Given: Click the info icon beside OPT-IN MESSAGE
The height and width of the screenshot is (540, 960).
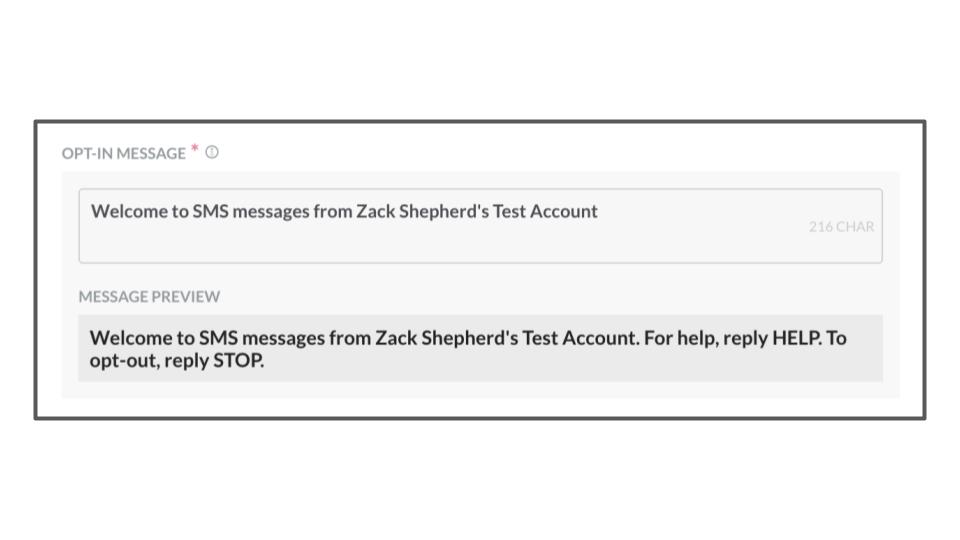Looking at the screenshot, I should pyautogui.click(x=212, y=152).
